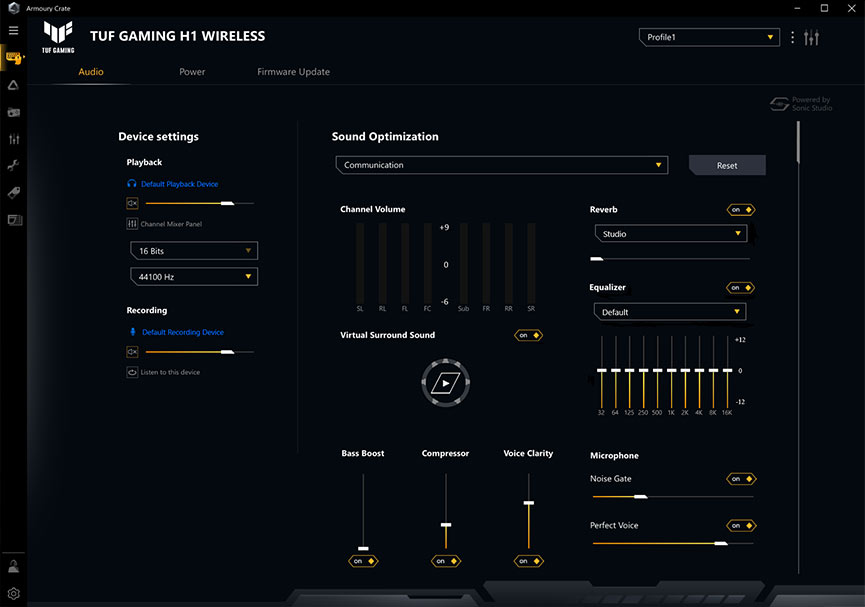Viewport: 865px width, 607px height.
Task: Open the hamburger menu in the sidebar
Action: pos(13,30)
